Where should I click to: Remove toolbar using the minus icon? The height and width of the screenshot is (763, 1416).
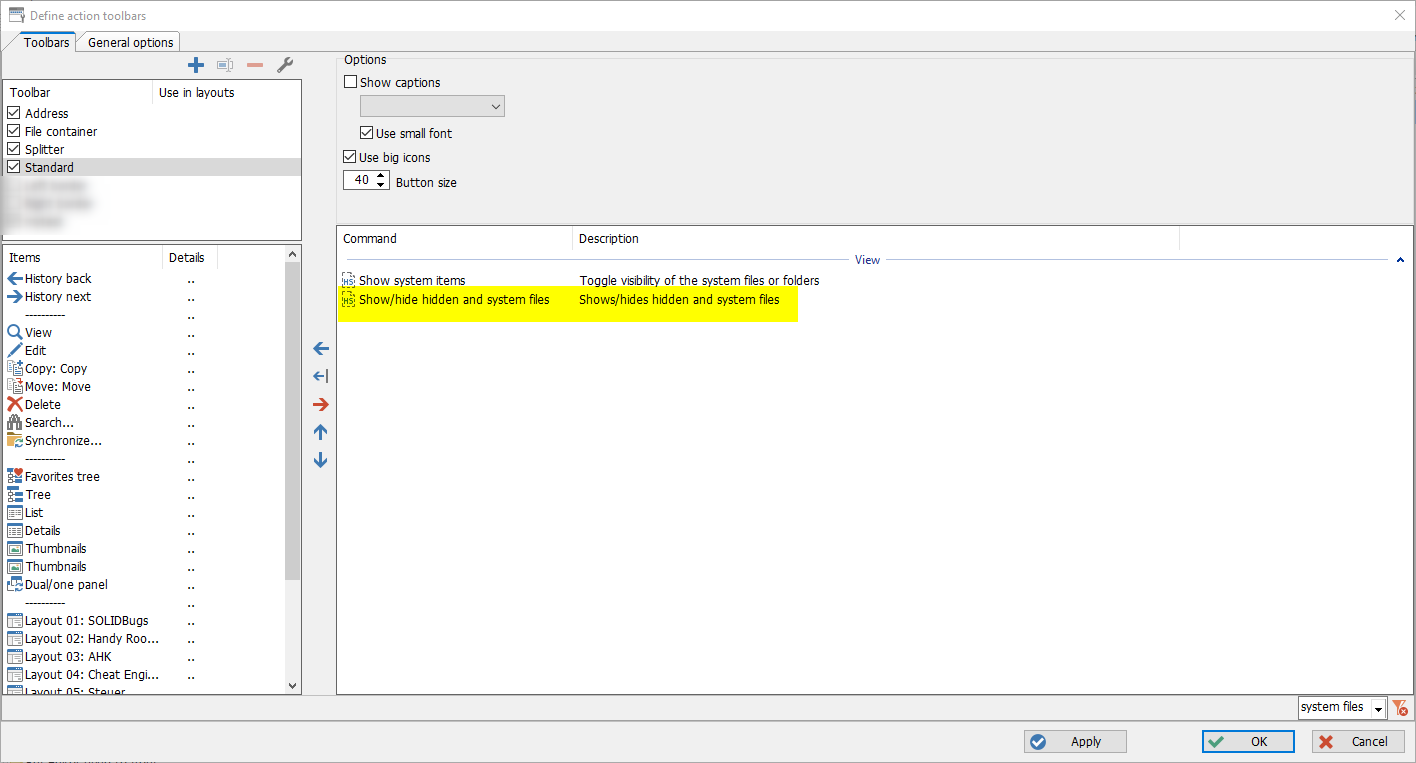(255, 65)
